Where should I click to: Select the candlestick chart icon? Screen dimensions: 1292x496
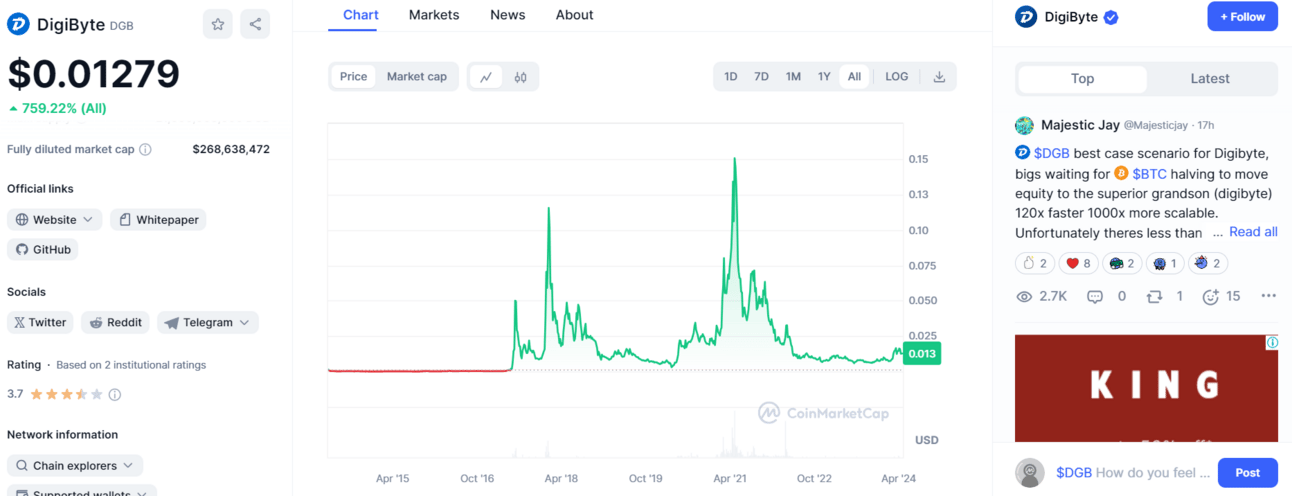coord(521,77)
